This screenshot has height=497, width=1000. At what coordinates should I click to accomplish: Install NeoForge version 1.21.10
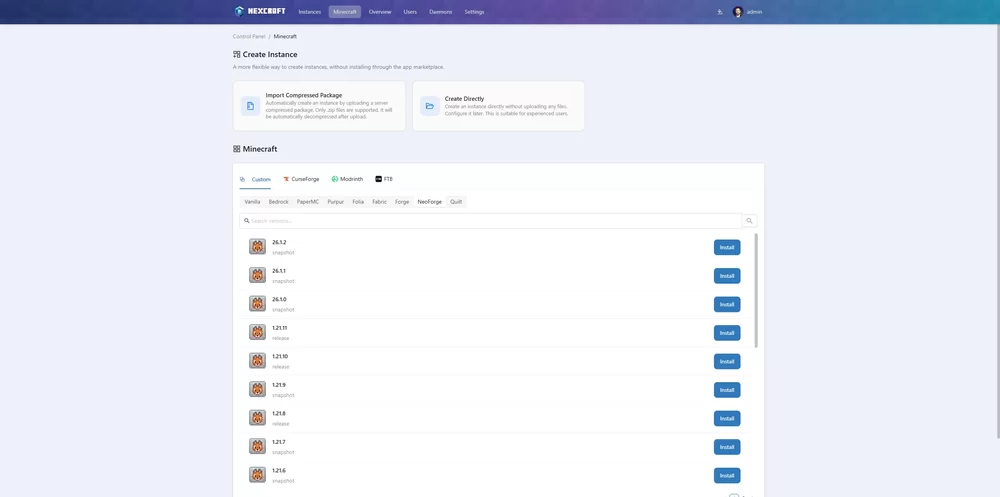tap(727, 361)
